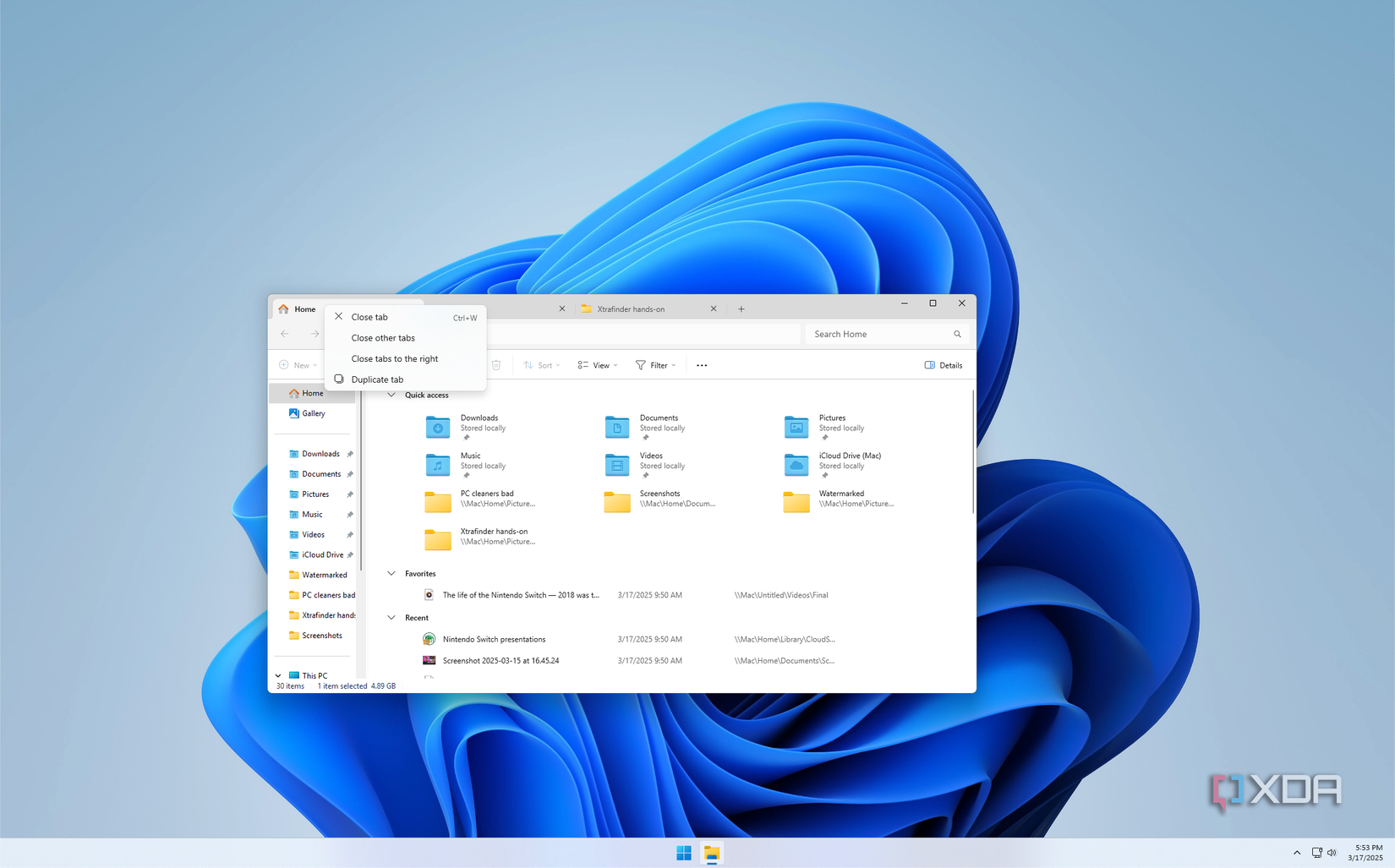Open the Filter dropdown
This screenshot has height=868, width=1395.
point(656,365)
